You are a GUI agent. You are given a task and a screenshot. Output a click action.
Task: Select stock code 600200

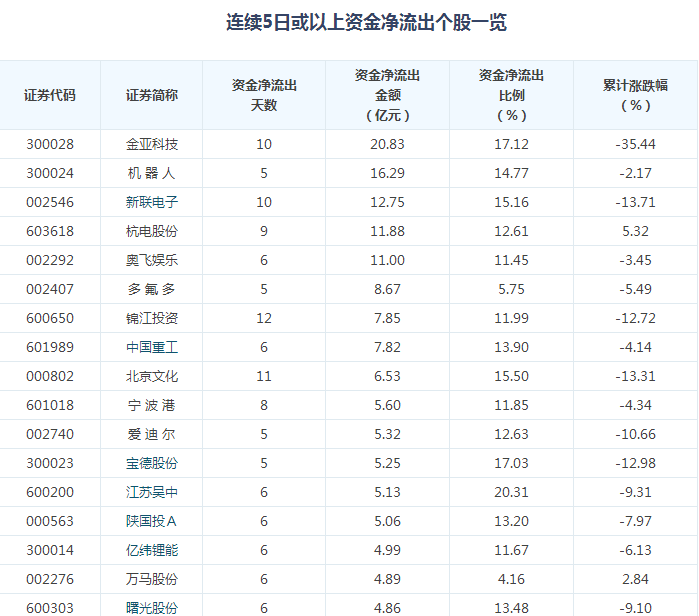(50, 492)
